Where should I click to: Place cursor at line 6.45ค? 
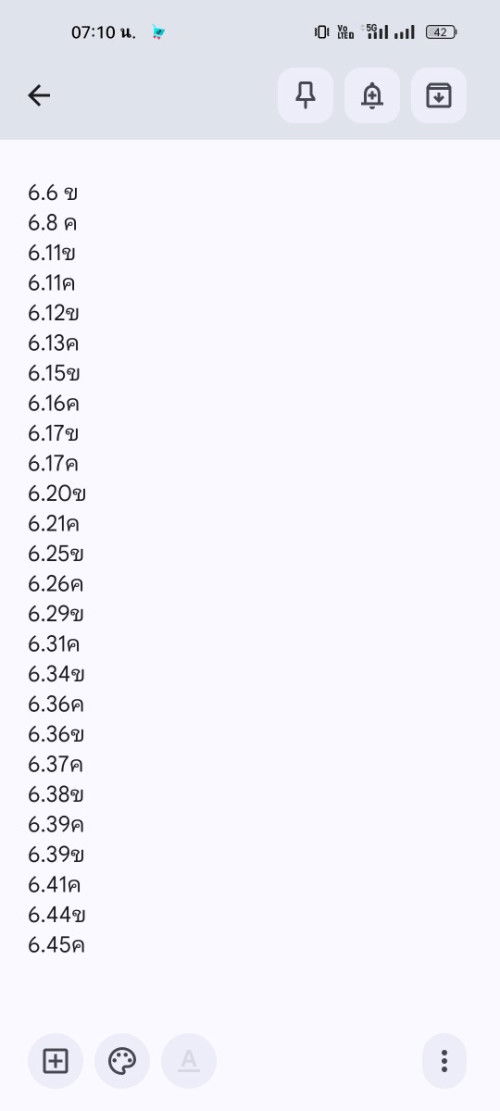click(x=57, y=944)
